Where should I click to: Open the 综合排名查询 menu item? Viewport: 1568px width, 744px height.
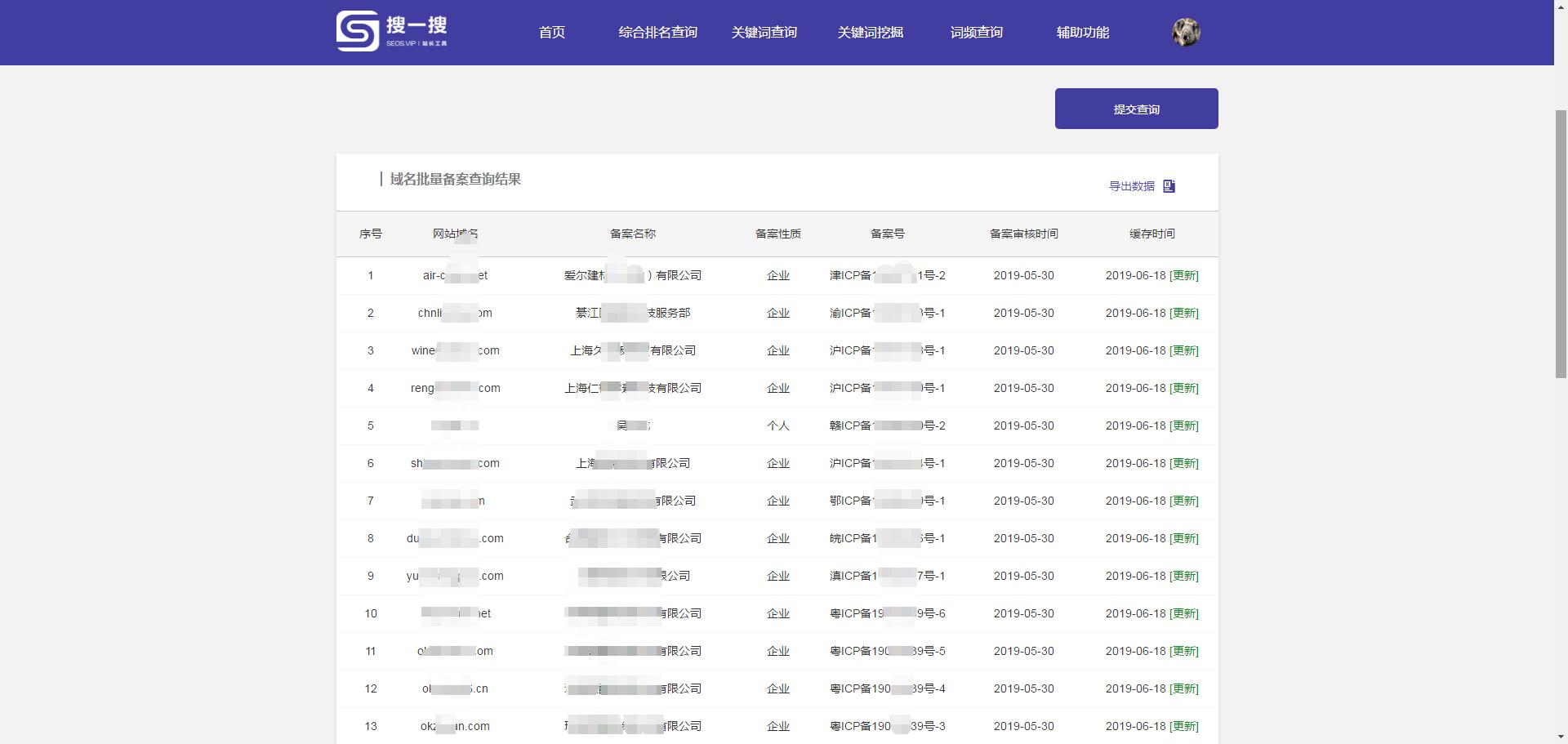point(658,33)
